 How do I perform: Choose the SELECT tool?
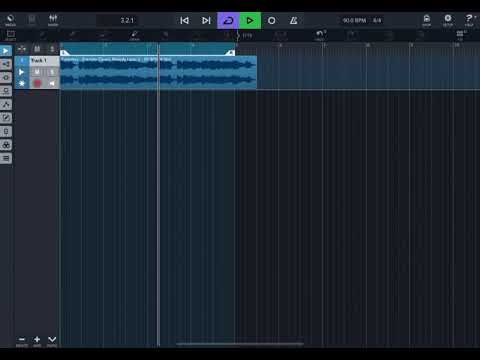point(11,35)
